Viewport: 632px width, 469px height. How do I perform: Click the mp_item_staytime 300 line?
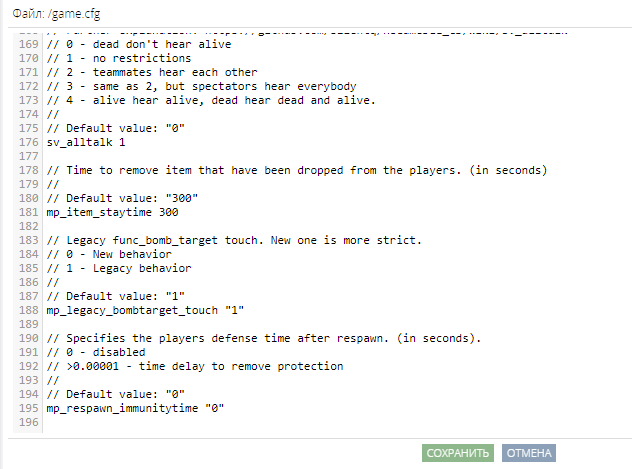click(112, 212)
